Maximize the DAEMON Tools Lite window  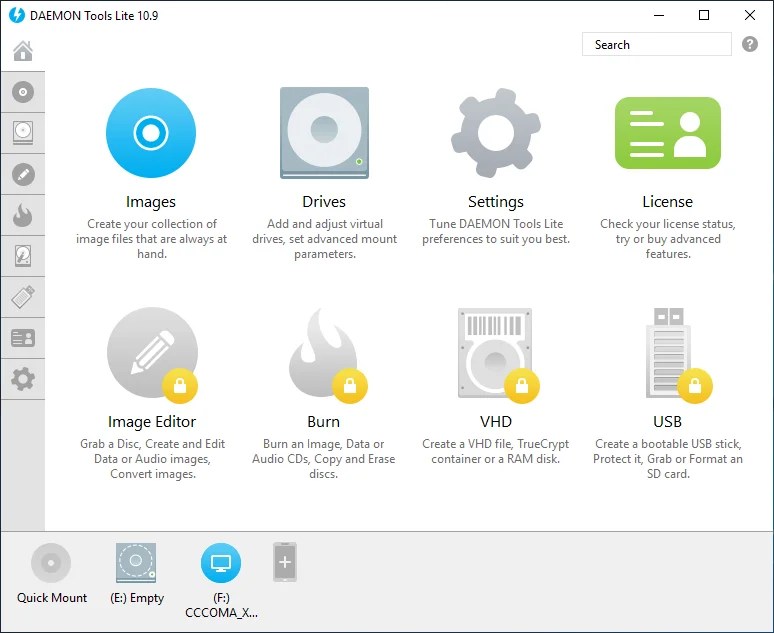(704, 15)
